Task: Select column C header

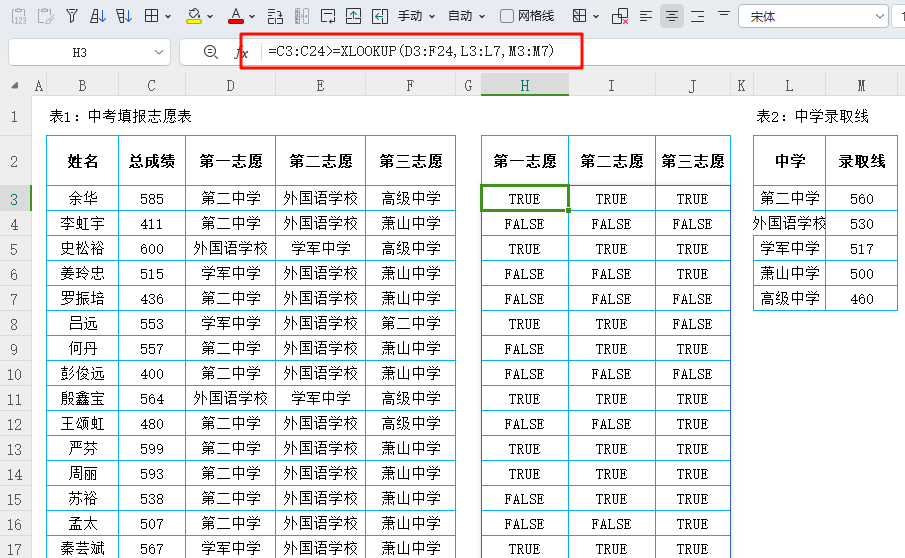Action: 151,86
